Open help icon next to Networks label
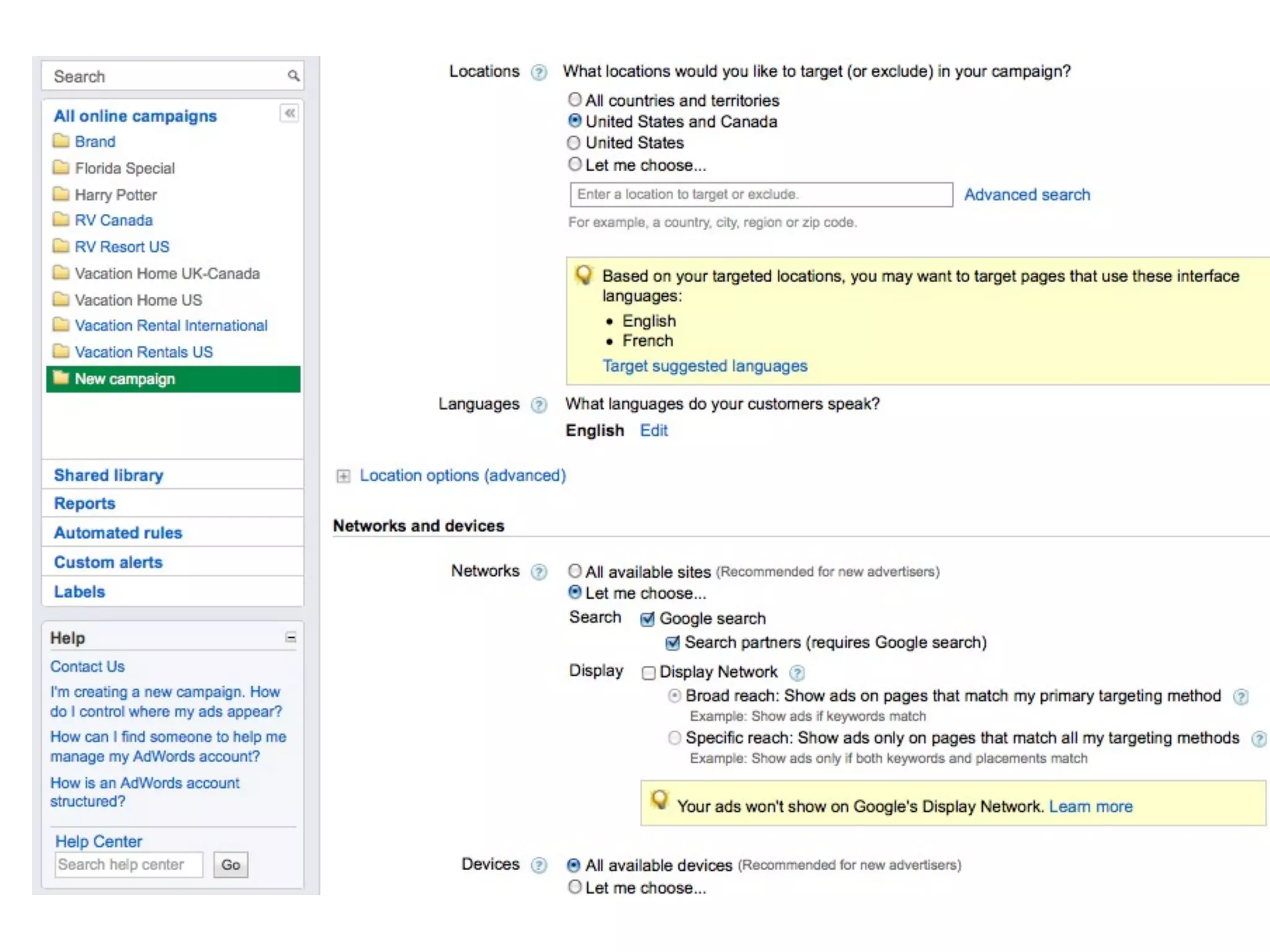This screenshot has width=1270, height=952. click(539, 571)
